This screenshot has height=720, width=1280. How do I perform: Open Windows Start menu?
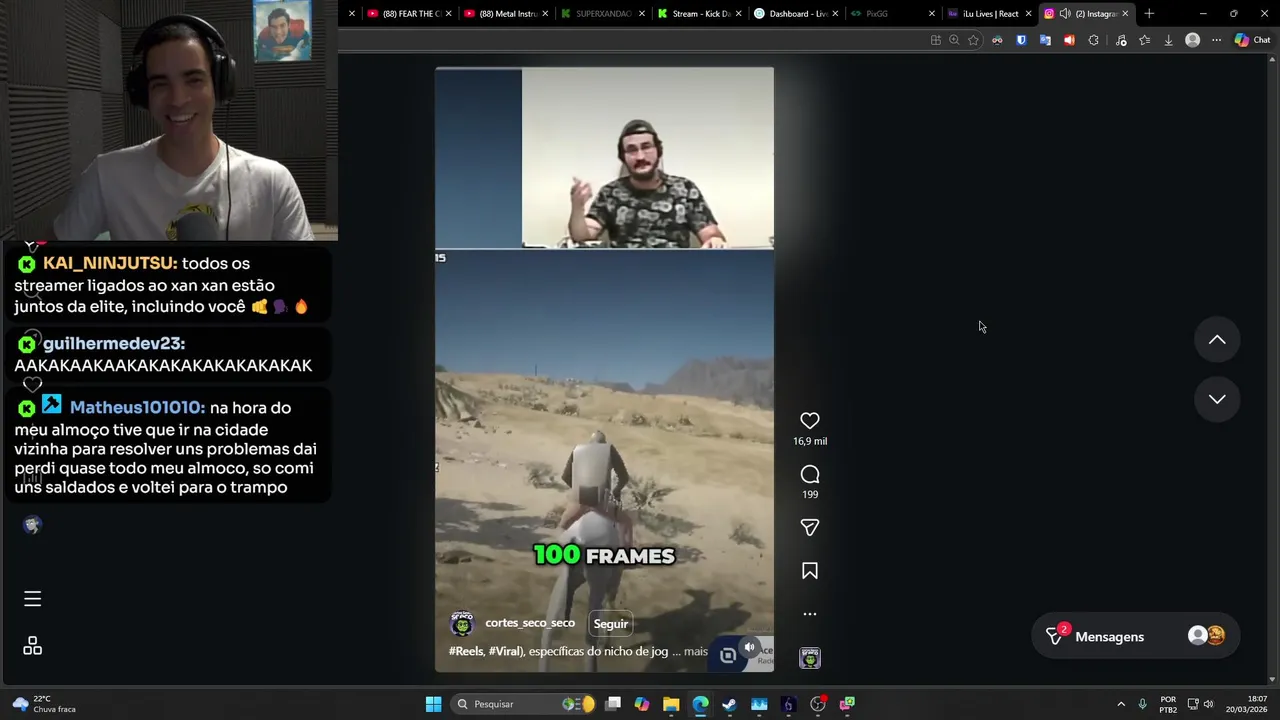pyautogui.click(x=433, y=704)
